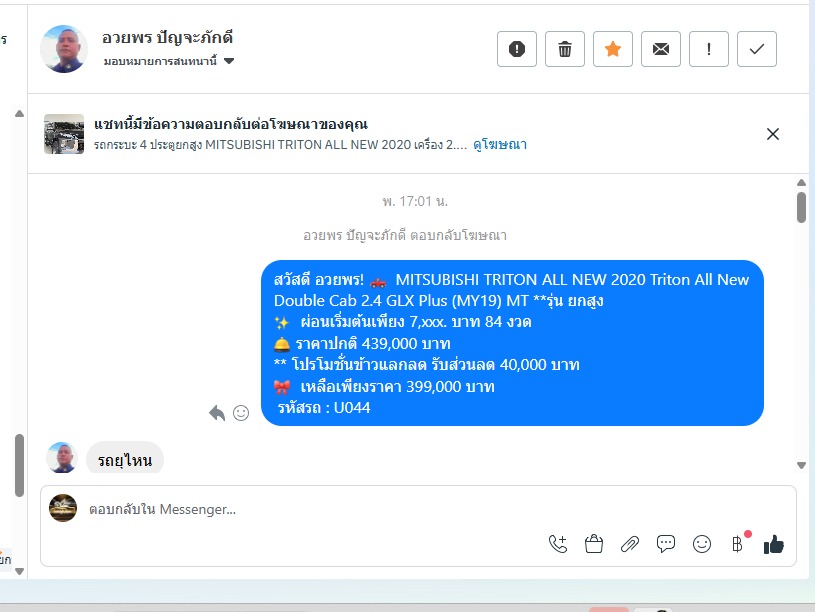Open saved replies speech bubble icon
Viewport: 815px width, 612px height.
666,544
